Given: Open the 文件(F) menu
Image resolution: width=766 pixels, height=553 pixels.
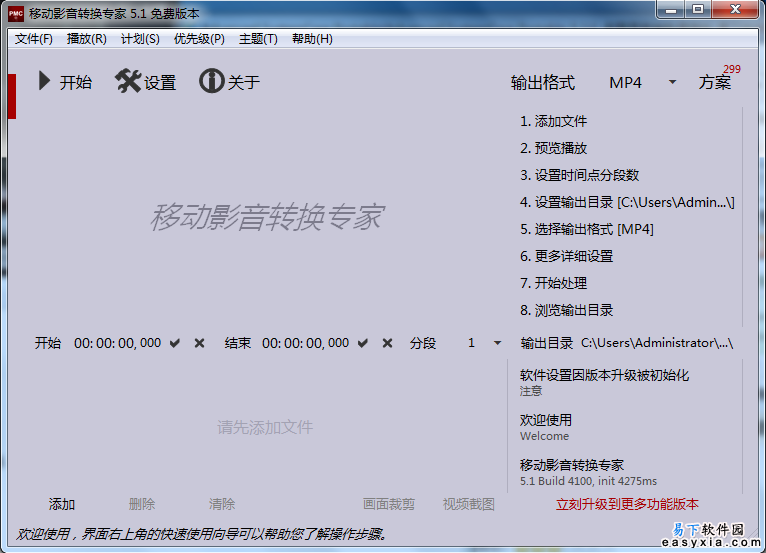Looking at the screenshot, I should coord(34,39).
